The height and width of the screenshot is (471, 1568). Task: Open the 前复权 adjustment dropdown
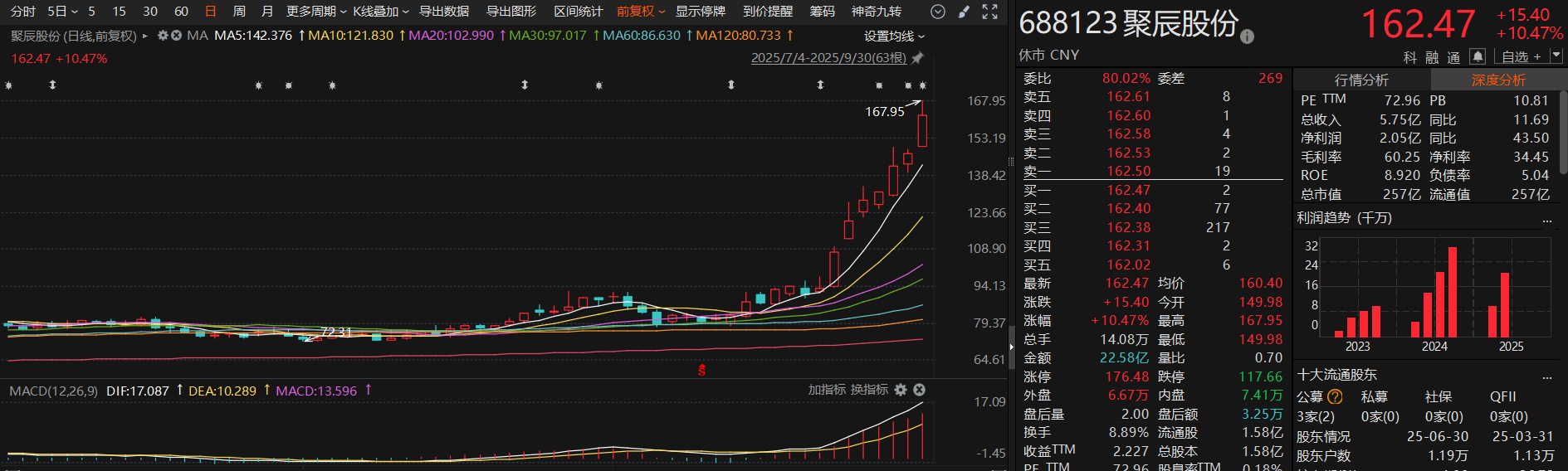640,12
